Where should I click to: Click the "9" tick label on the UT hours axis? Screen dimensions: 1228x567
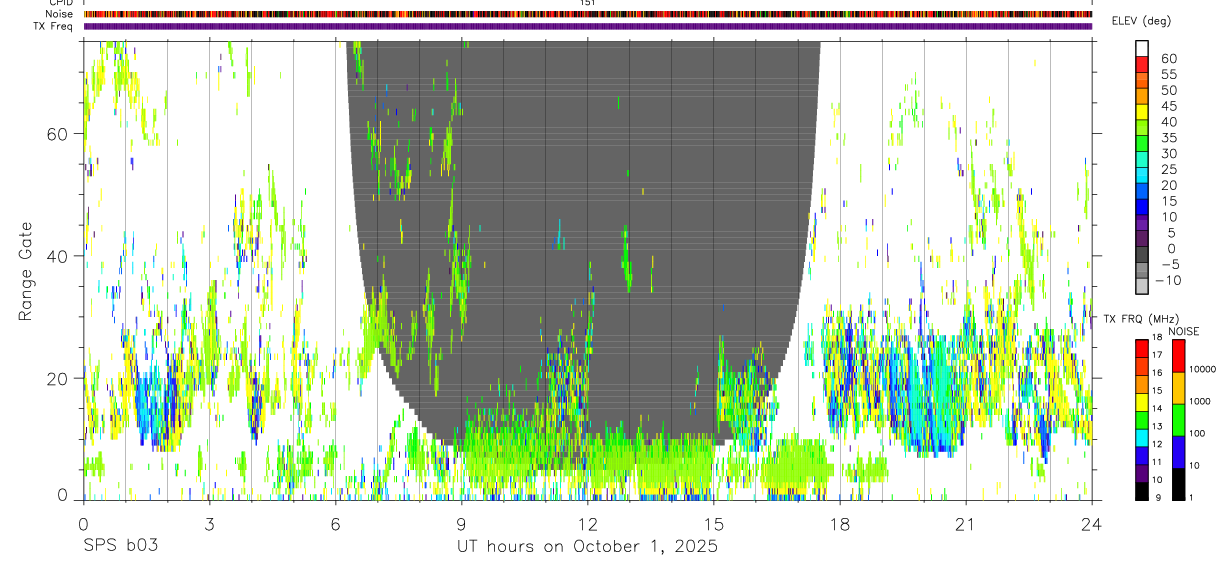pyautogui.click(x=461, y=524)
